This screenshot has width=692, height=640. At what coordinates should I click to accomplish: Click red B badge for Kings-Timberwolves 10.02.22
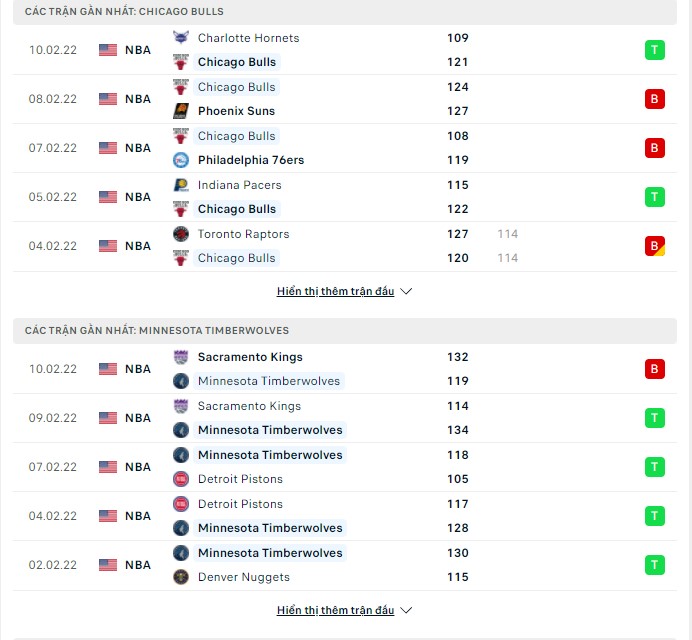655,369
